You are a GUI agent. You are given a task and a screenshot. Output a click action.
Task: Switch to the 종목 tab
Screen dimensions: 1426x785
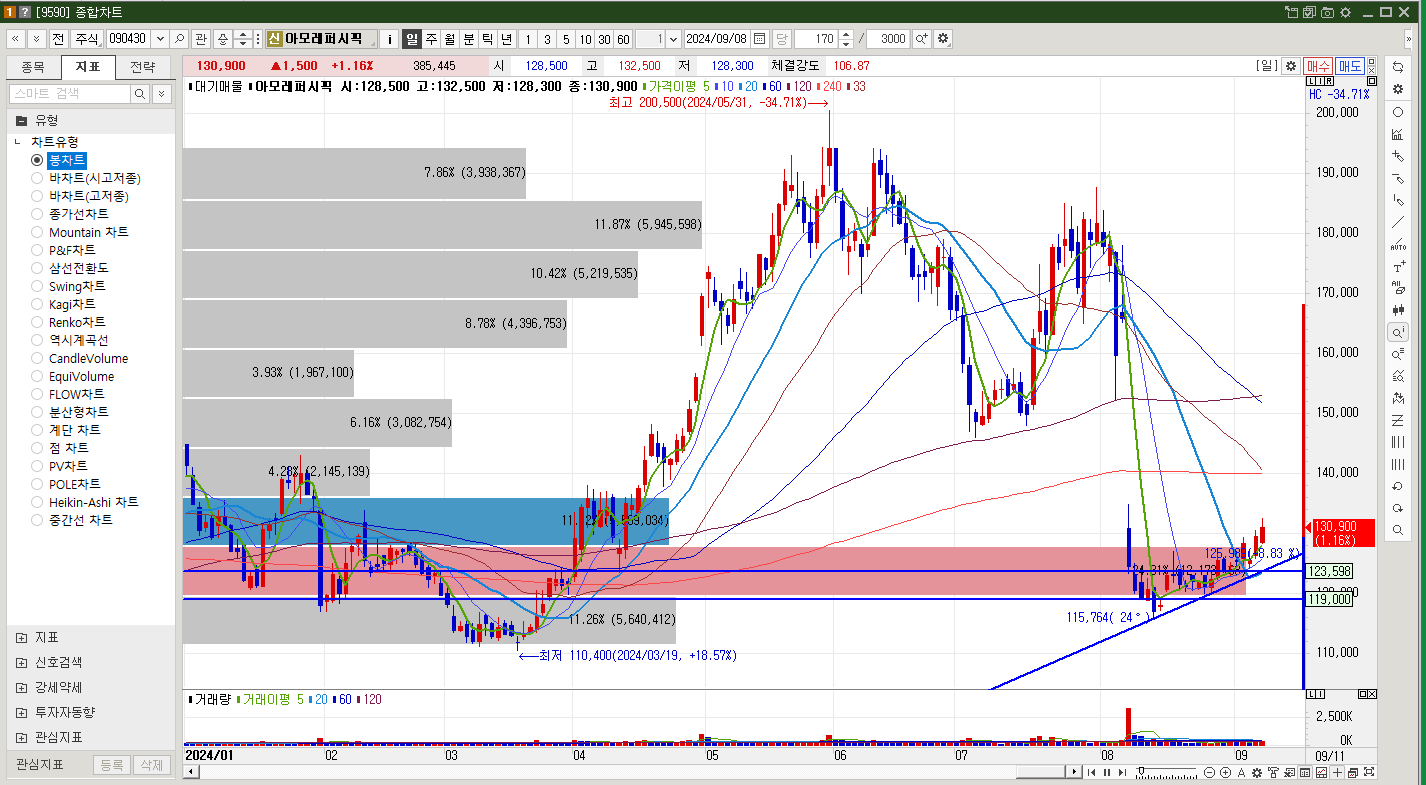click(33, 67)
